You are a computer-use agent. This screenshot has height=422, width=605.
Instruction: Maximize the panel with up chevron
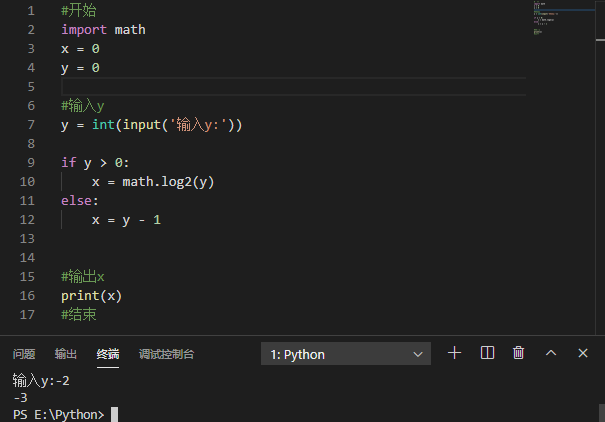550,353
